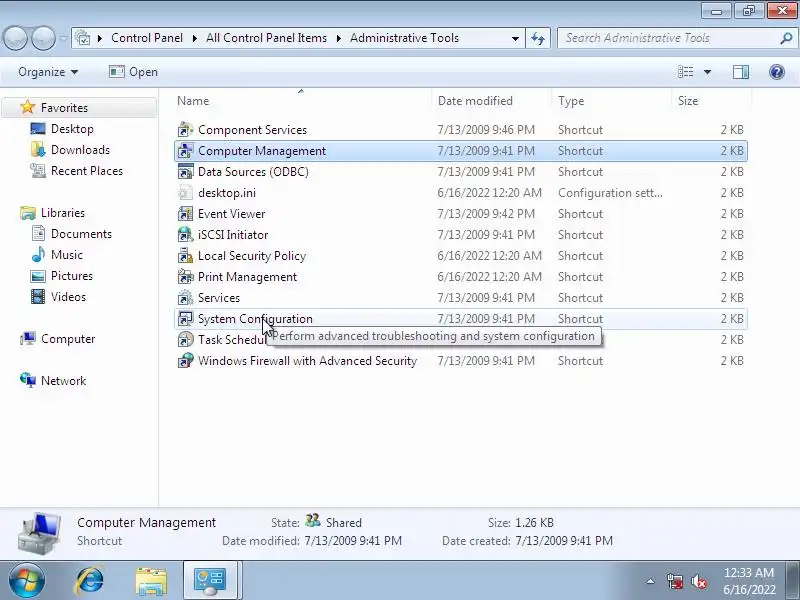The height and width of the screenshot is (600, 800).
Task: Click Administrative Tools breadcrumb
Action: [x=404, y=38]
